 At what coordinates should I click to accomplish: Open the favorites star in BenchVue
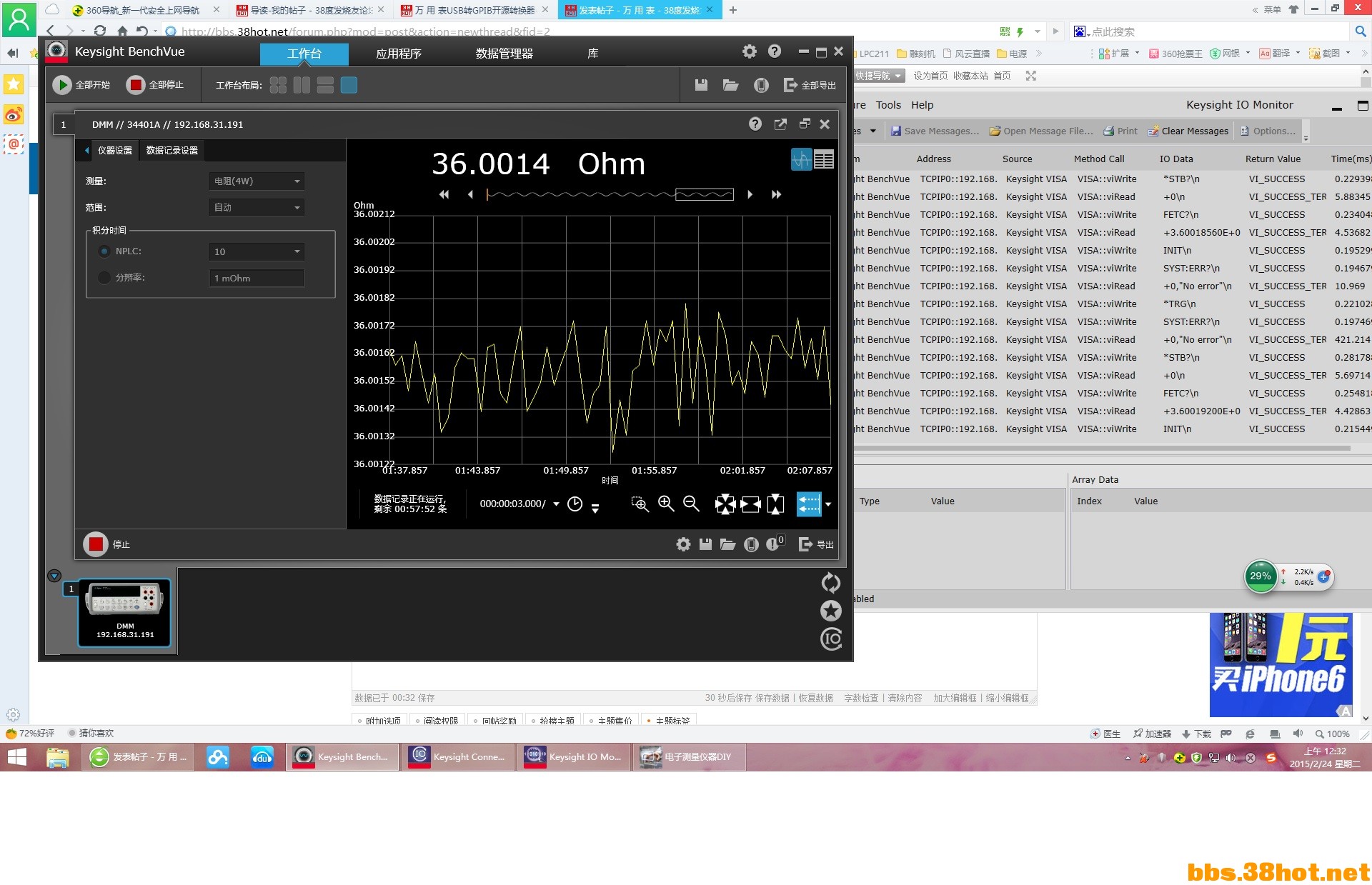[830, 611]
